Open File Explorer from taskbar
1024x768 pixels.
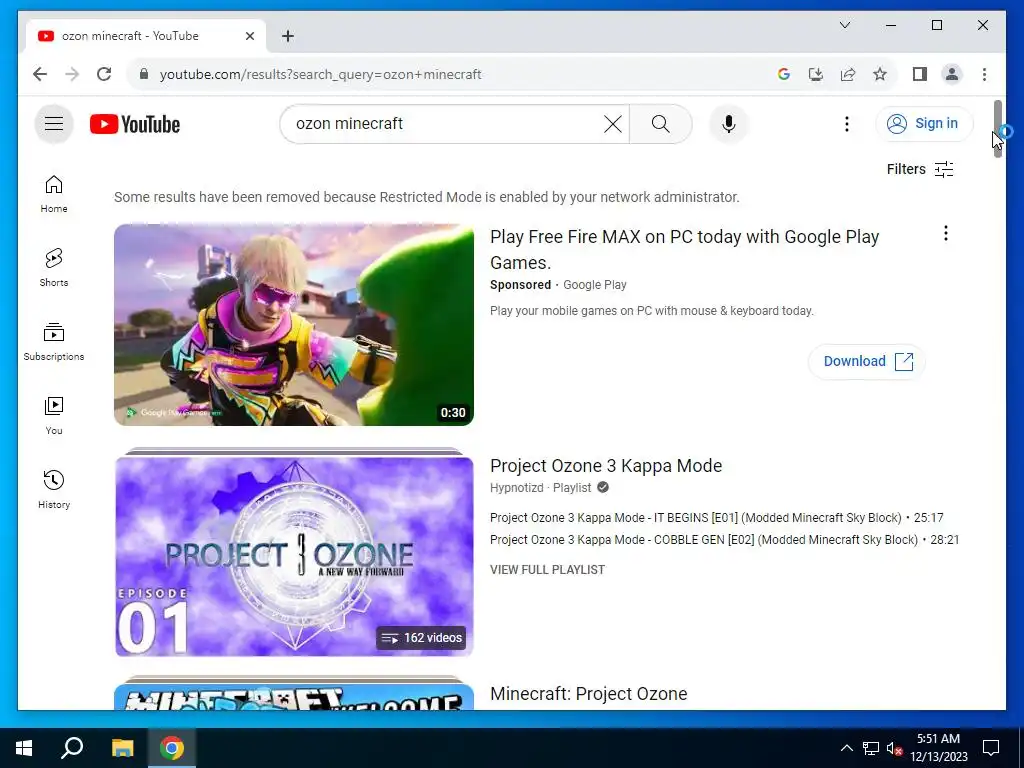tap(122, 748)
